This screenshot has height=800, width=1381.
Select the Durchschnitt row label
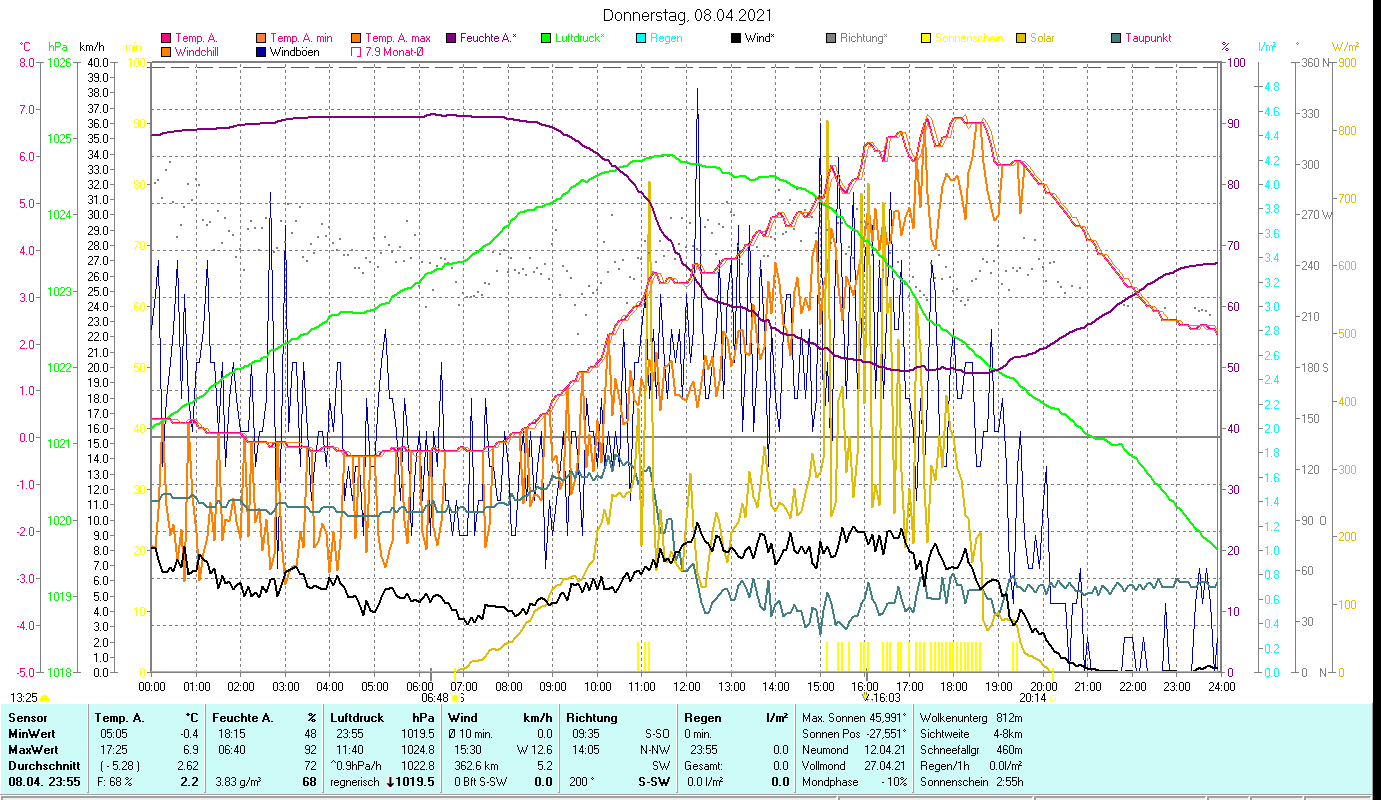click(x=44, y=766)
